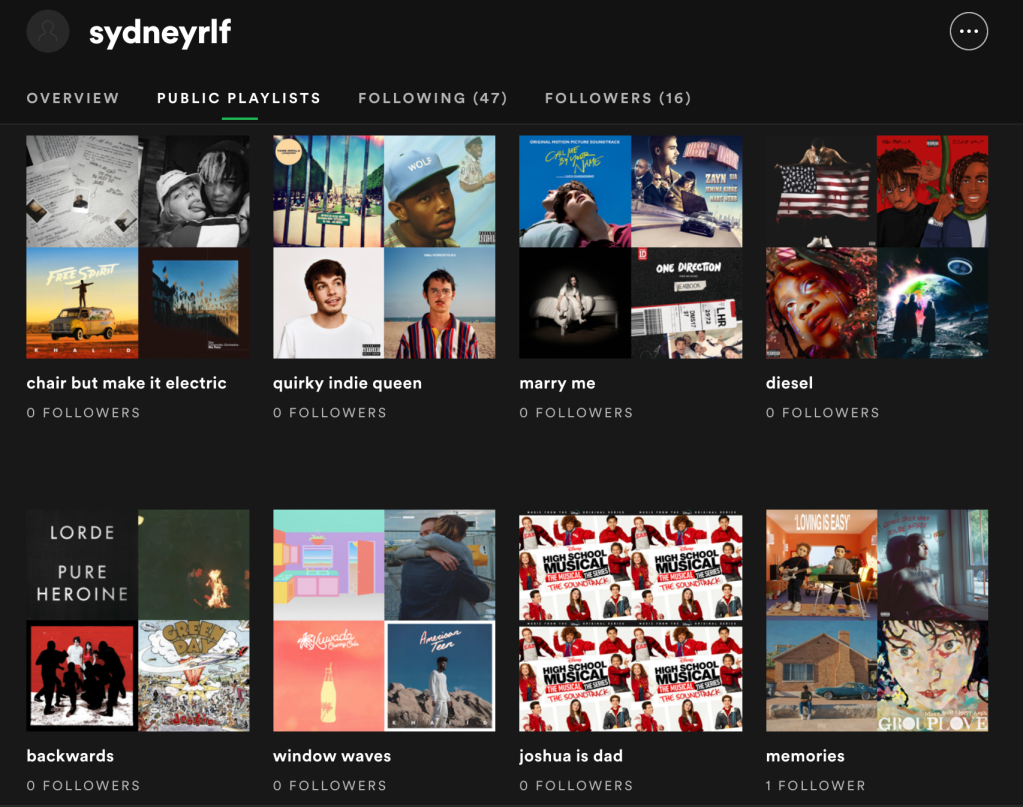Click the 'quirky indie queen' playlist artwork
Viewport: 1023px width, 807px height.
point(384,247)
